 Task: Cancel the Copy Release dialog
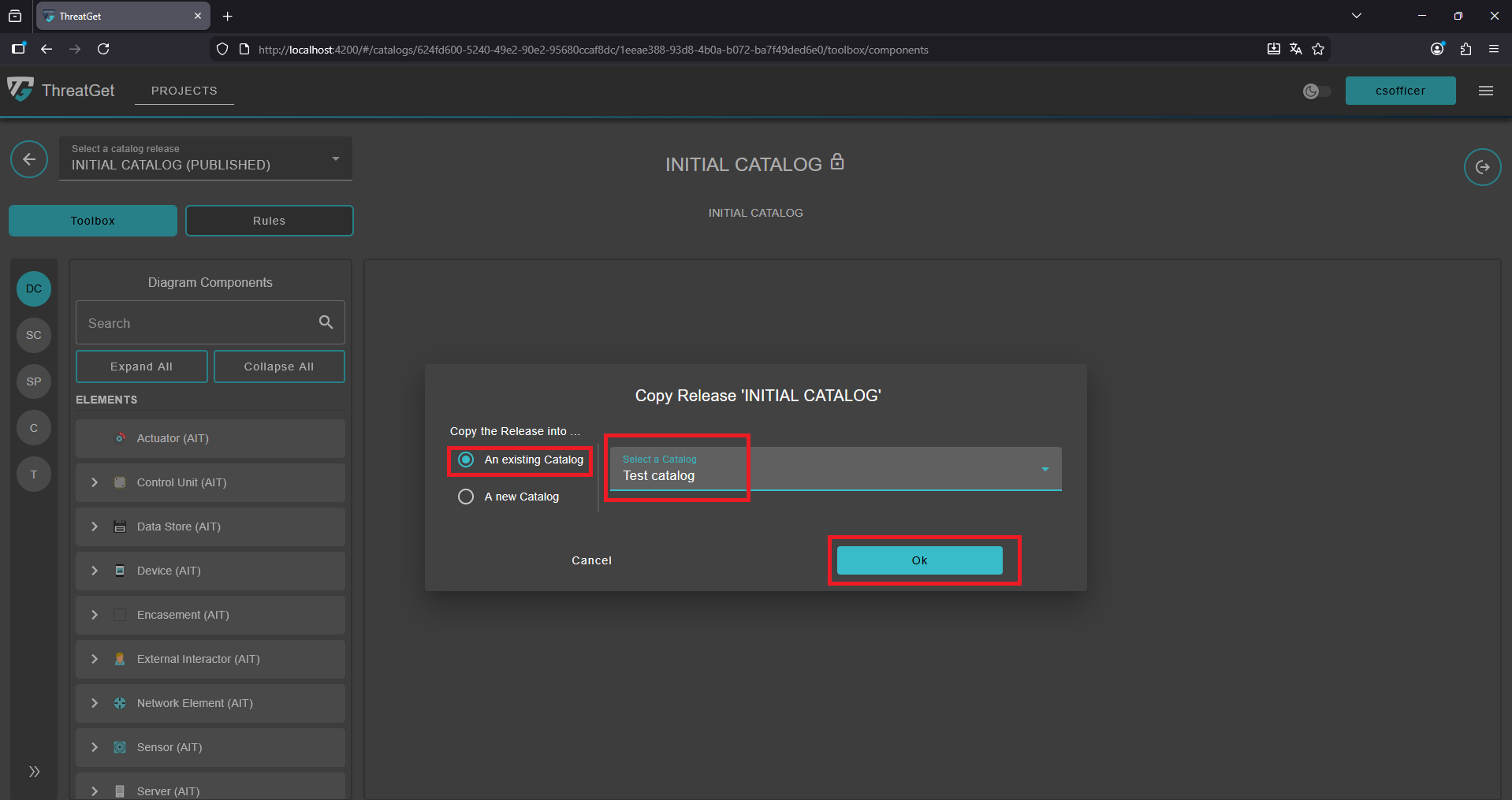[x=591, y=560]
